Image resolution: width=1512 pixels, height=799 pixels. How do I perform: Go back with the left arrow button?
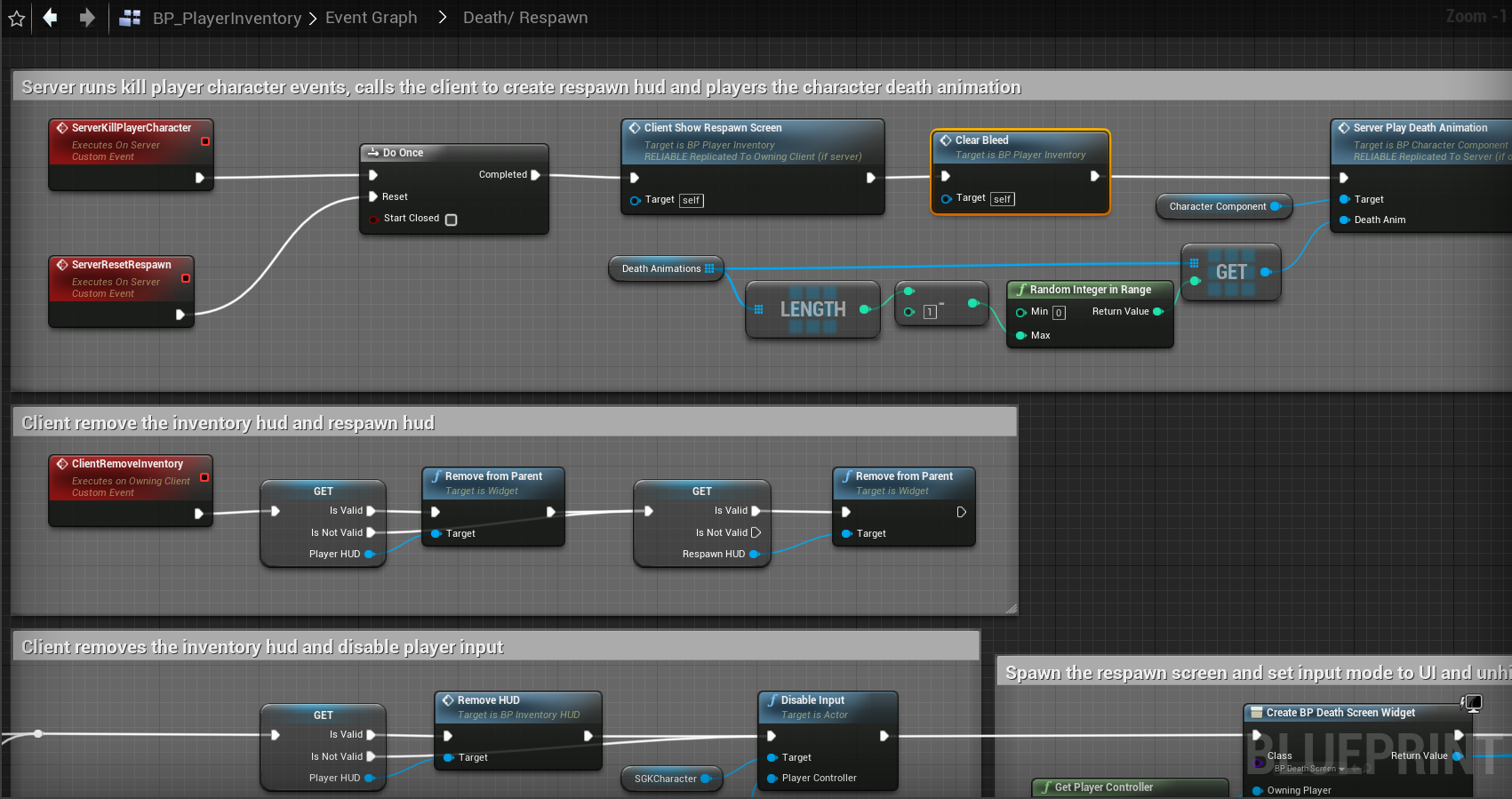51,18
